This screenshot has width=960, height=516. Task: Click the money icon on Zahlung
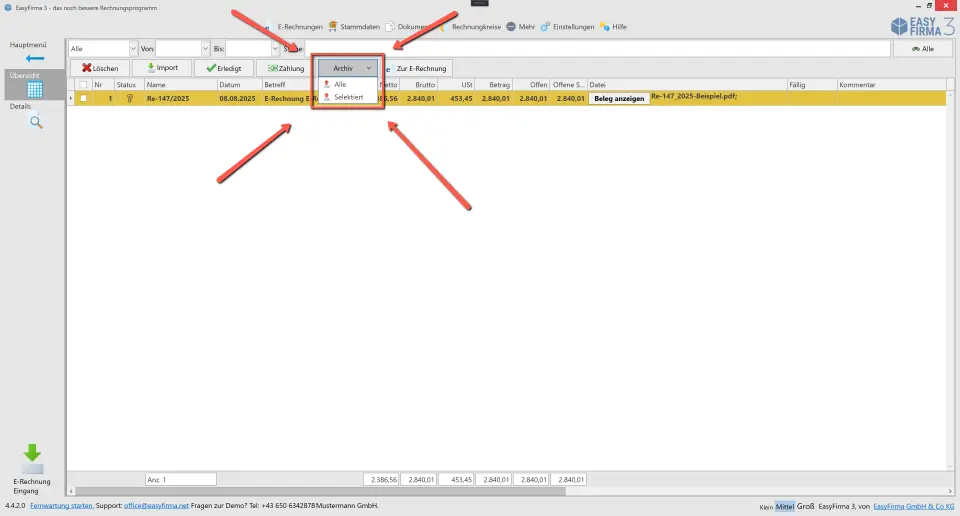pos(272,68)
